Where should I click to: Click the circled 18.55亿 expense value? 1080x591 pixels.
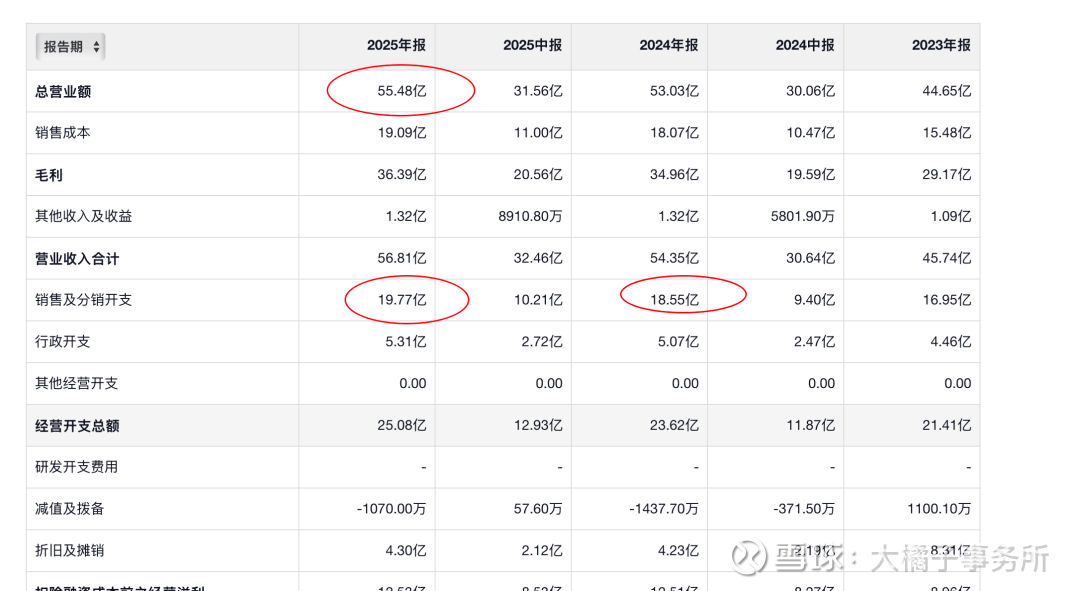pos(674,299)
